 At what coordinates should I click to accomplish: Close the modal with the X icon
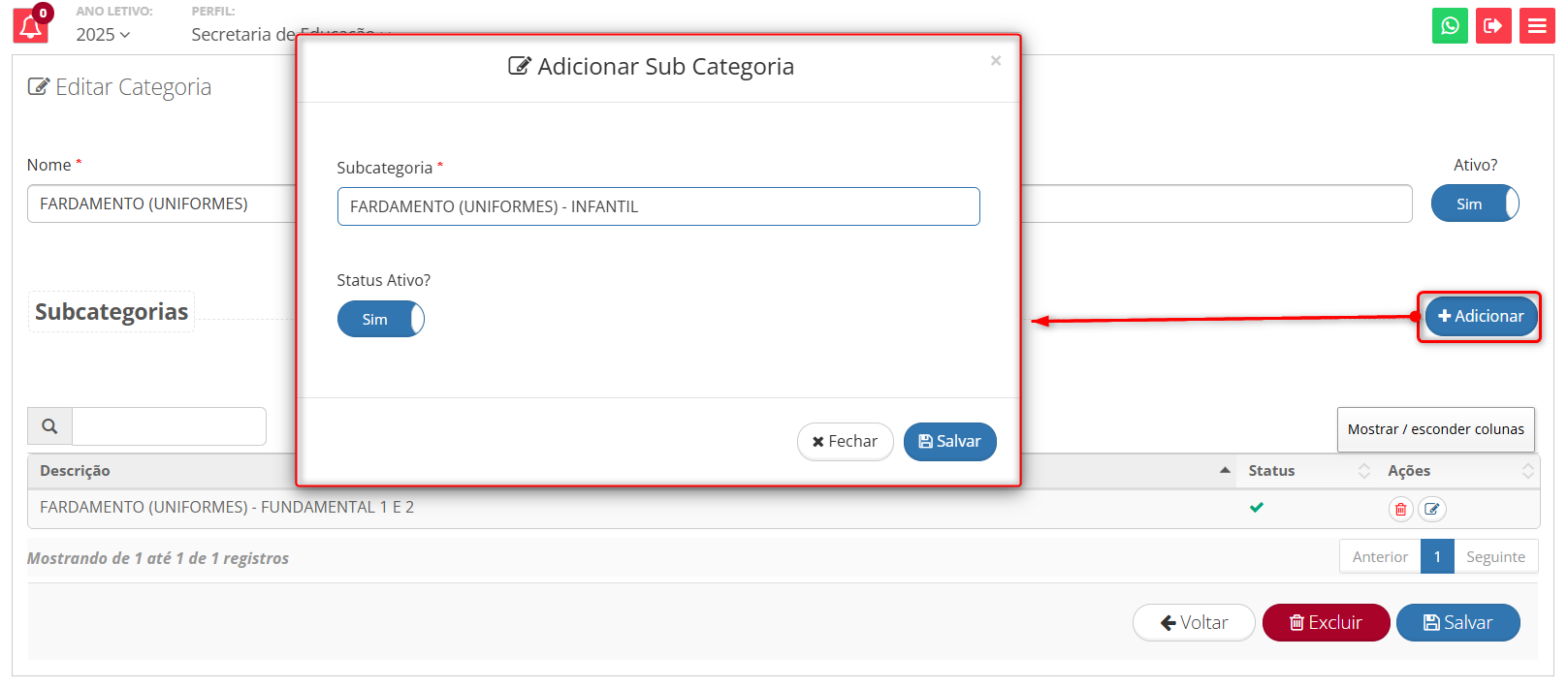coord(996,60)
